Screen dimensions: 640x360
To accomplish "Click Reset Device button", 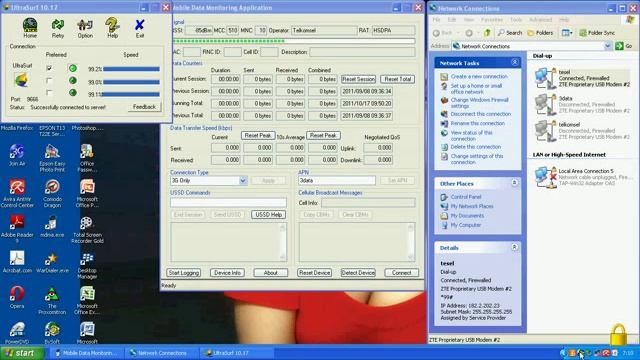I will click(x=314, y=273).
